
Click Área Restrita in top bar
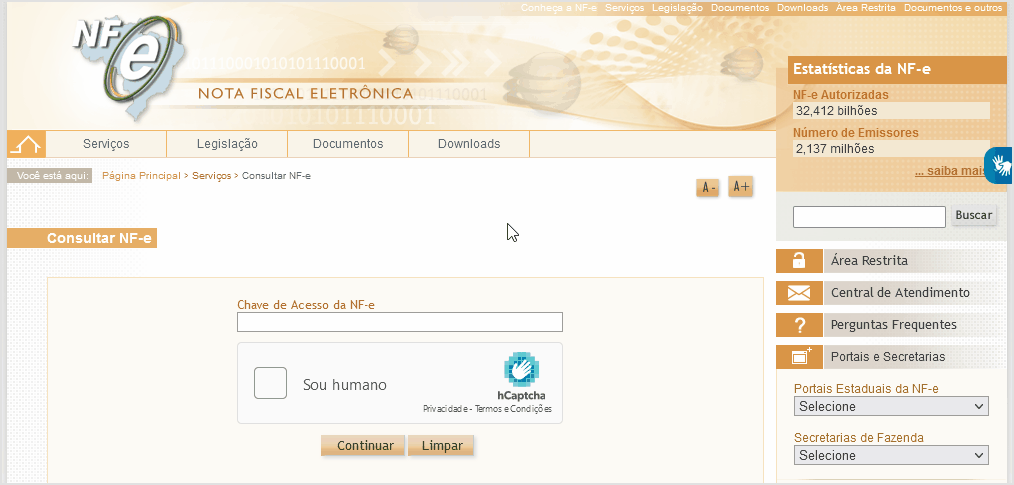click(x=866, y=8)
